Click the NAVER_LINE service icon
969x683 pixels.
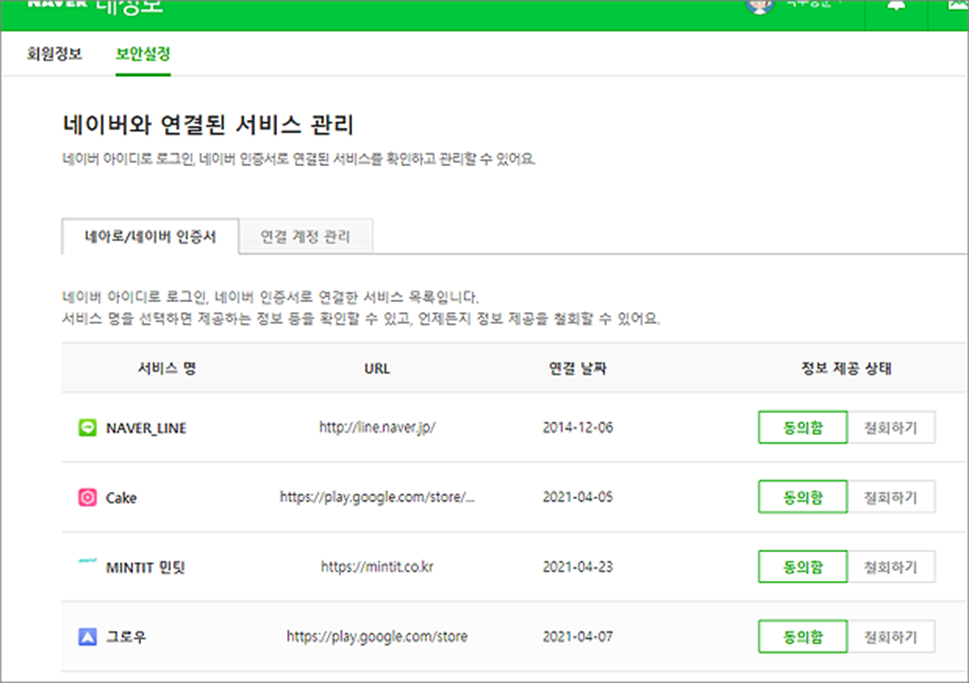(87, 428)
